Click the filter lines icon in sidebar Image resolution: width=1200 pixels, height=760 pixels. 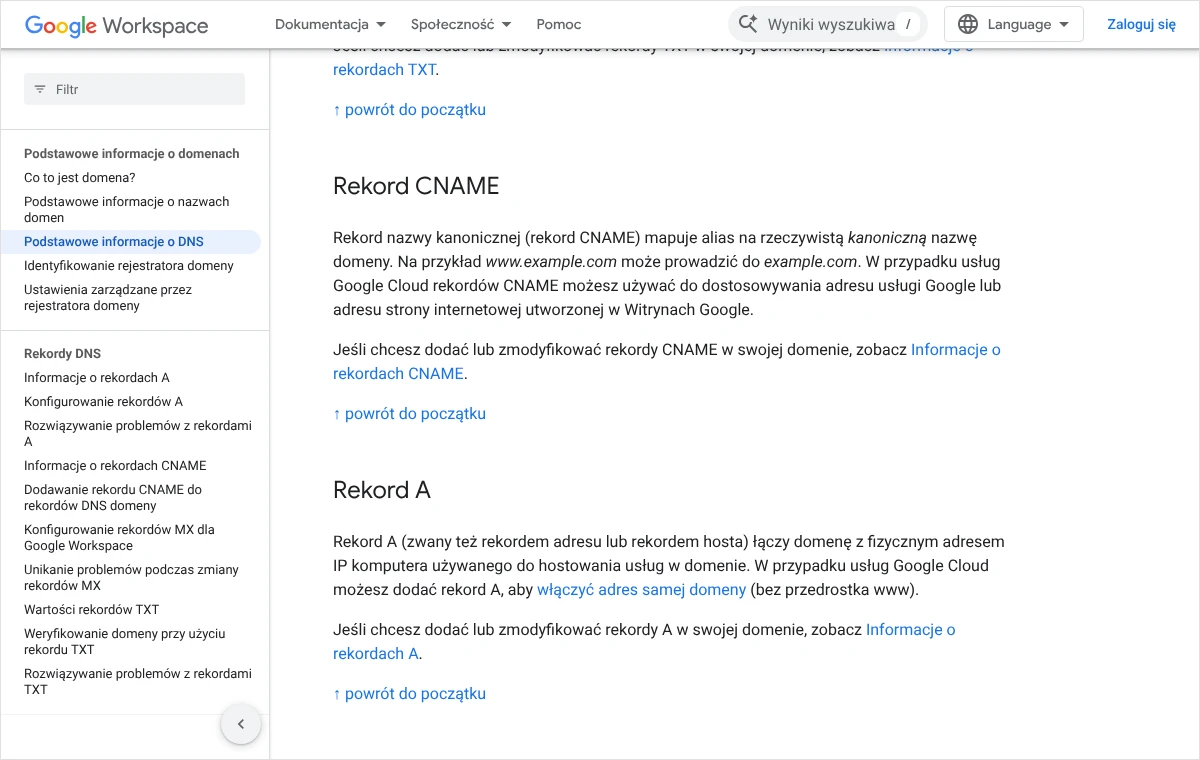[x=40, y=89]
